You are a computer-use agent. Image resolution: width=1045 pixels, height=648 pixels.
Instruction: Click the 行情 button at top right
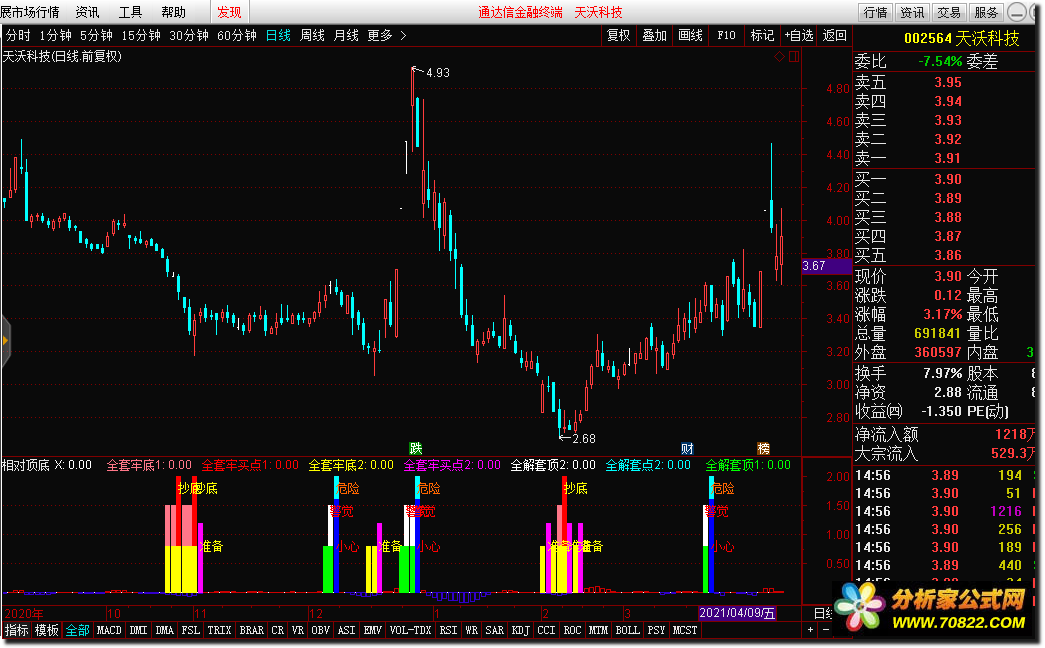[x=876, y=12]
